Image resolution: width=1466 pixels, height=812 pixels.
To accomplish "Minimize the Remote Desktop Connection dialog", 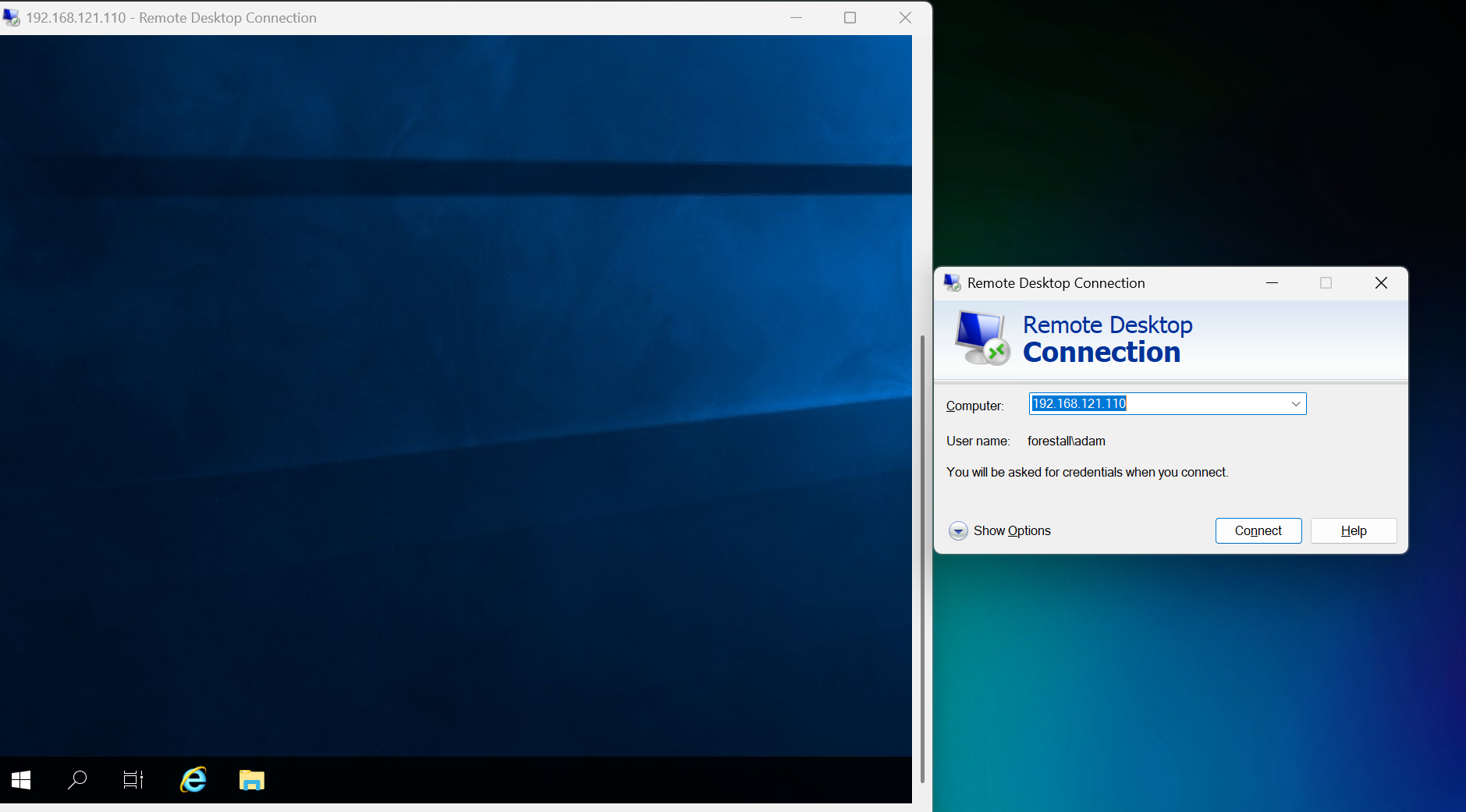I will pyautogui.click(x=1272, y=283).
